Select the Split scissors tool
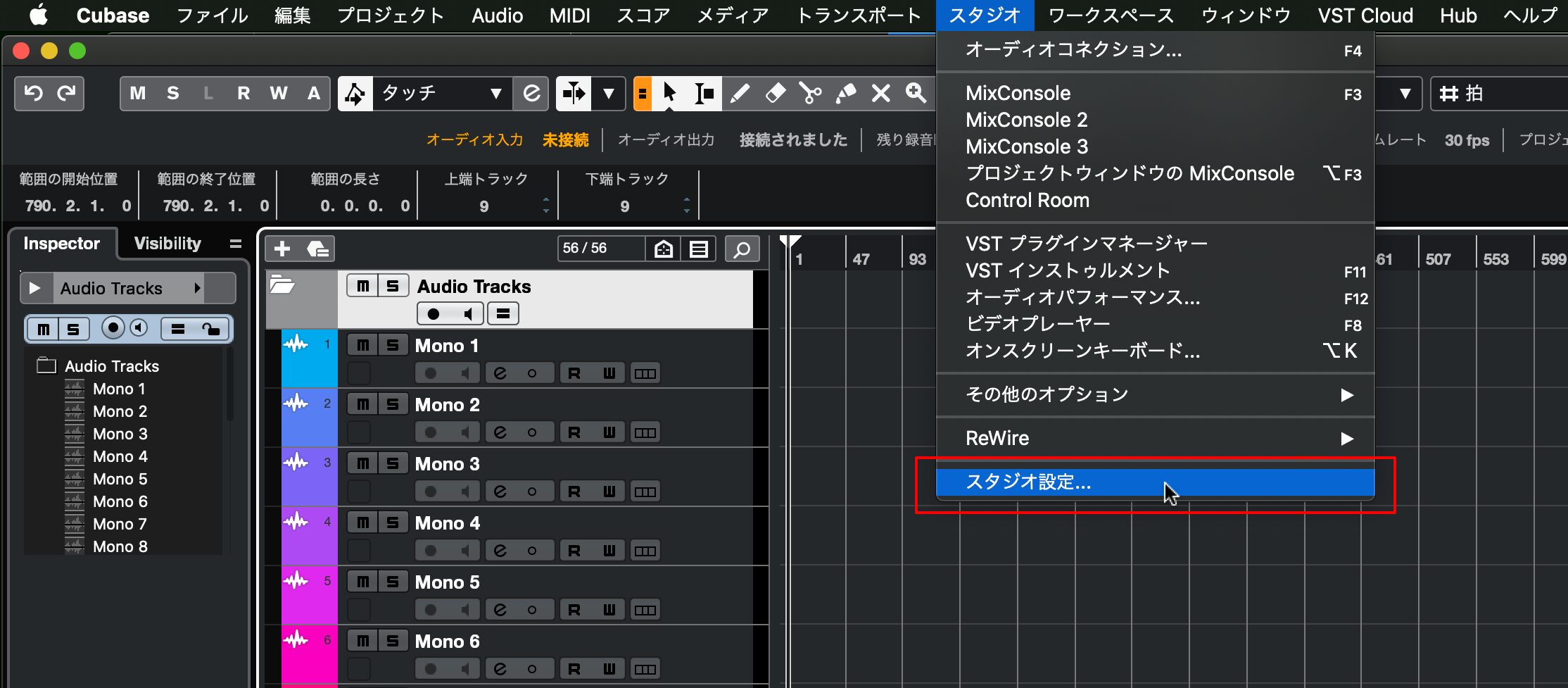Image resolution: width=1568 pixels, height=688 pixels. tap(810, 94)
